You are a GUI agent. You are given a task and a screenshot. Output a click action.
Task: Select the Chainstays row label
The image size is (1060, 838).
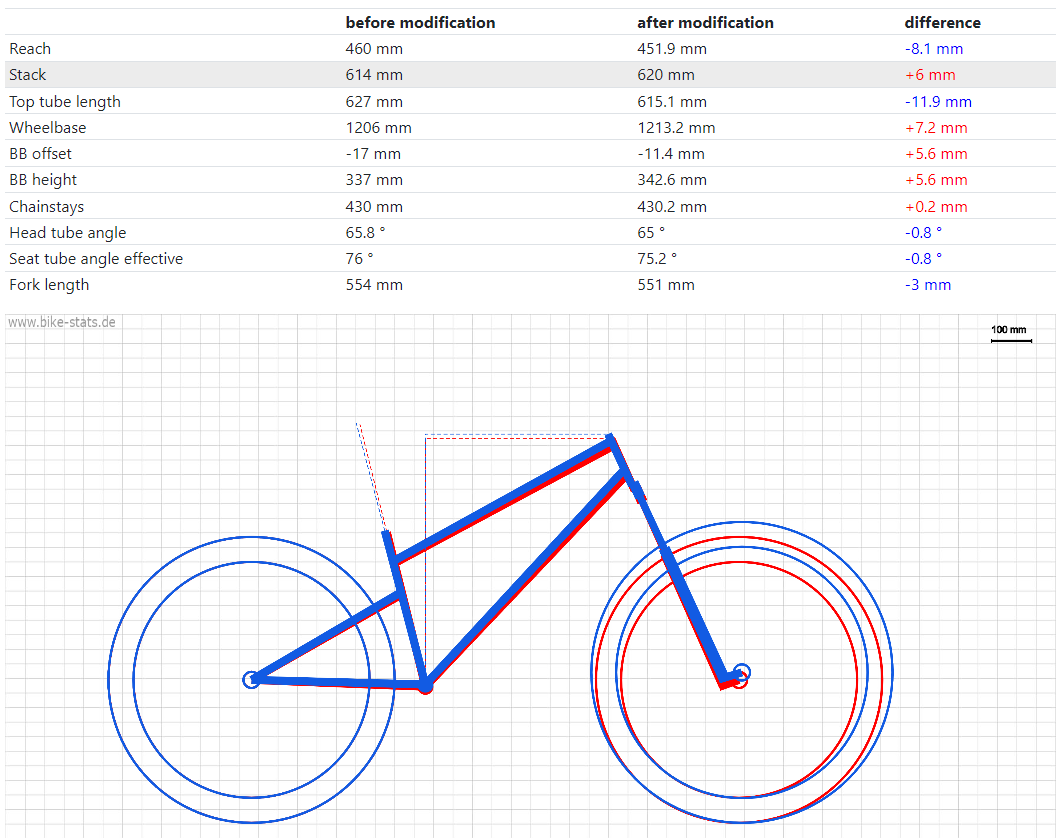tap(46, 207)
